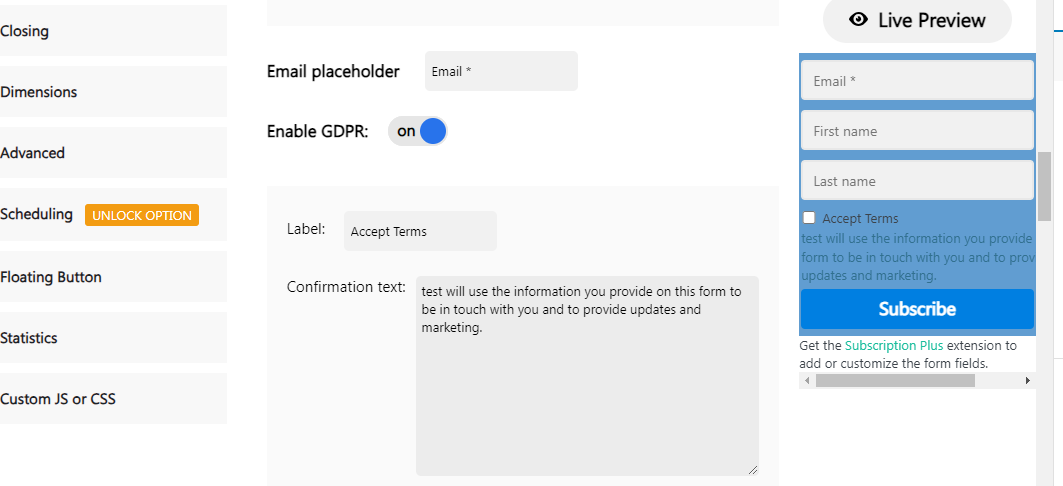
Task: Open the Advanced settings section
Action: [x=113, y=153]
